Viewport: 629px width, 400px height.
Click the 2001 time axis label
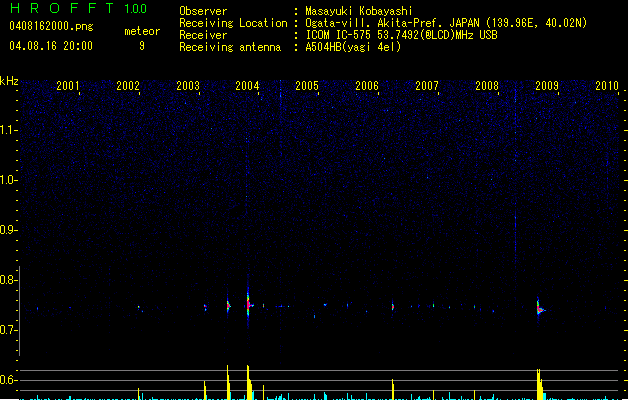pyautogui.click(x=68, y=86)
